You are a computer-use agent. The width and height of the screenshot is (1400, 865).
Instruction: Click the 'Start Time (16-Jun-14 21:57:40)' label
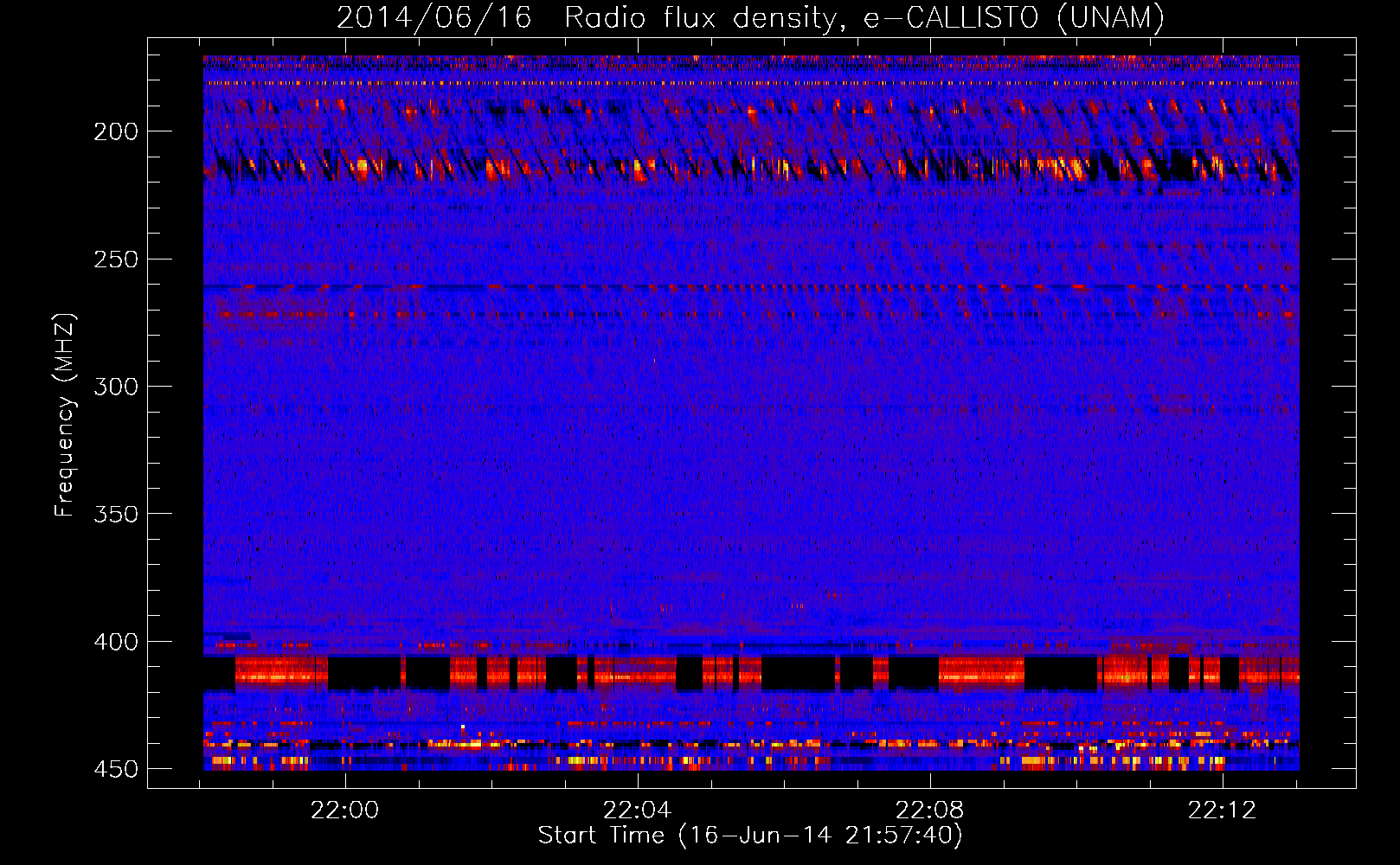tap(750, 836)
